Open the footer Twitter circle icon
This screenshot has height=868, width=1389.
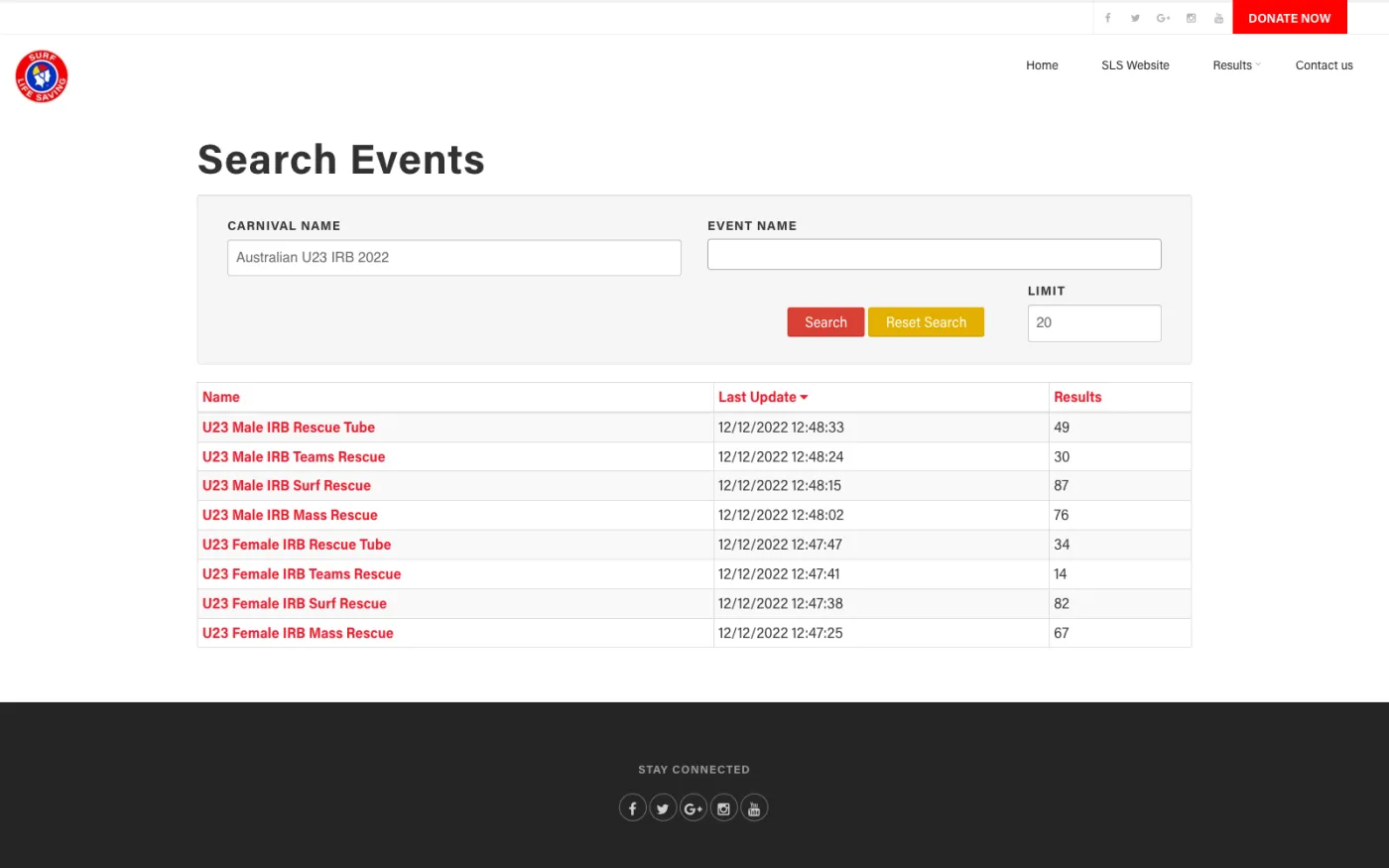663,807
